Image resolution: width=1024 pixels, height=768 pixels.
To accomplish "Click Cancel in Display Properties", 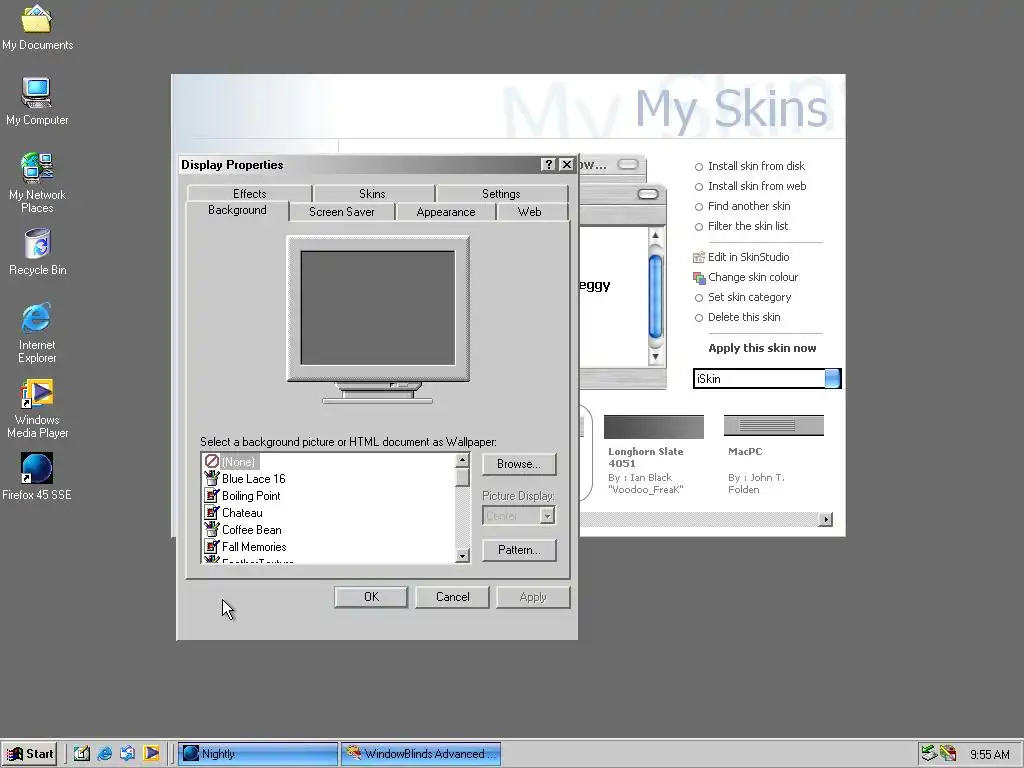I will 453,597.
